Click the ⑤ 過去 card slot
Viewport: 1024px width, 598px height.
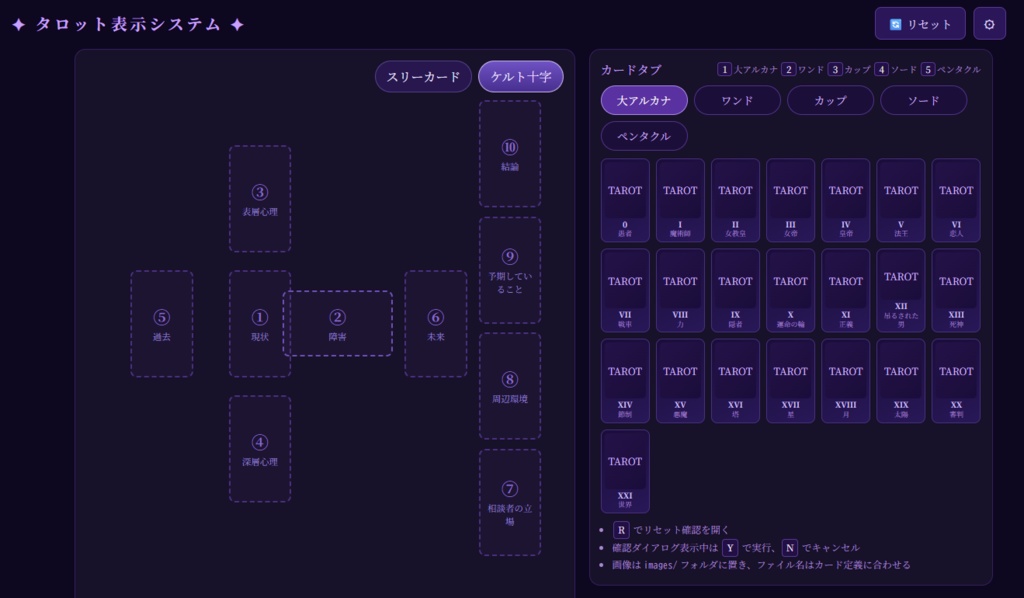[x=161, y=323]
